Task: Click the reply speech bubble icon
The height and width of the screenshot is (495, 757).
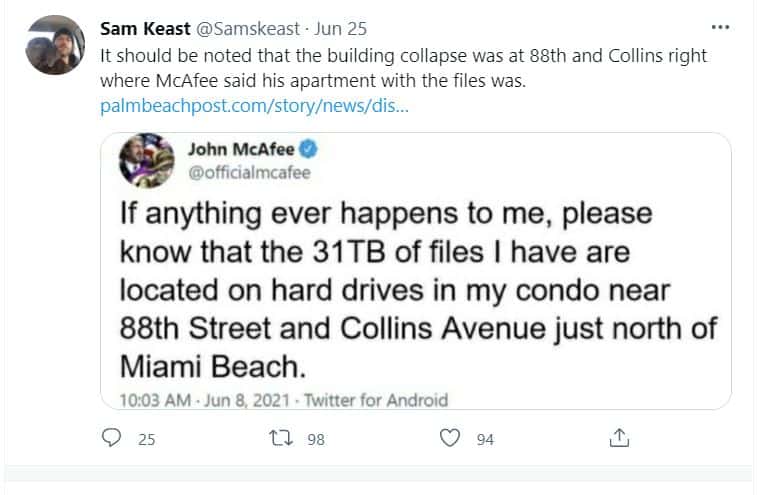Action: coord(113,438)
